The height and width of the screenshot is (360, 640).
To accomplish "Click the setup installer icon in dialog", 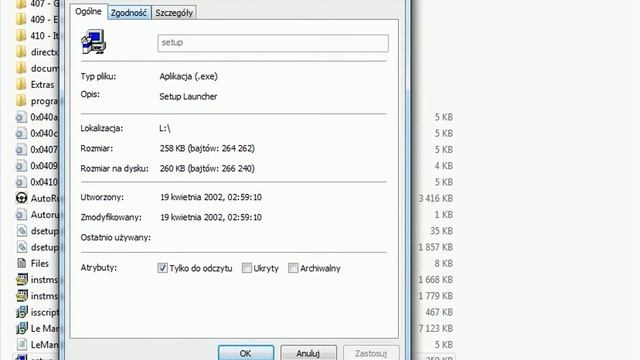I will (x=93, y=42).
